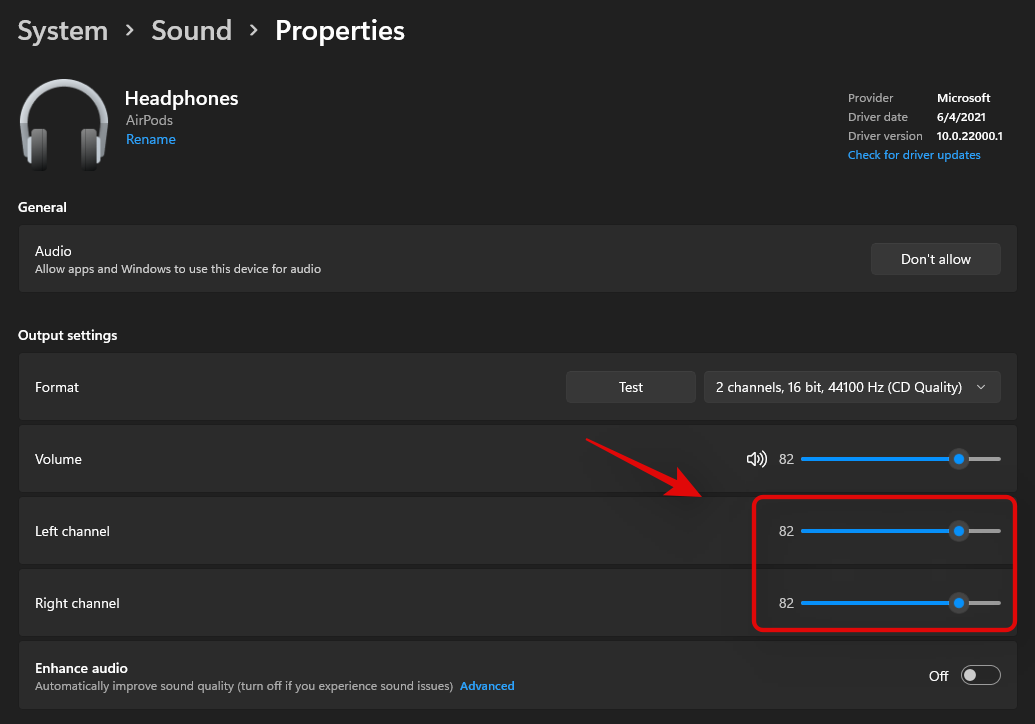Go back to Sound settings breadcrumb
1035x724 pixels.
[191, 30]
